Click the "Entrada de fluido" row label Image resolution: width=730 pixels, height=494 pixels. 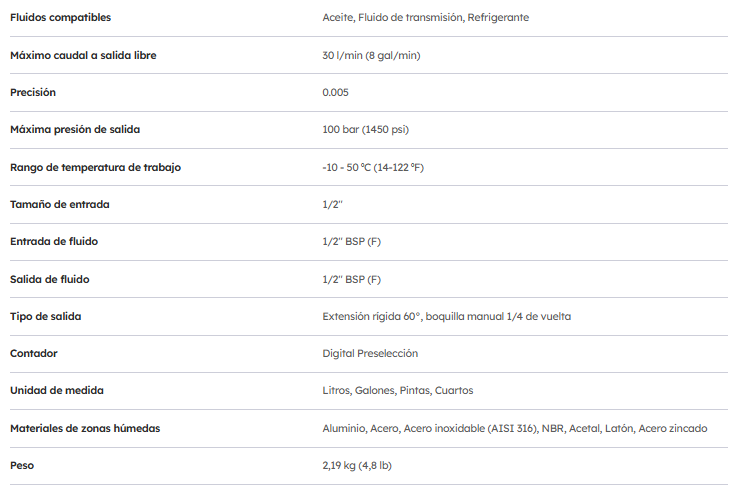click(54, 241)
